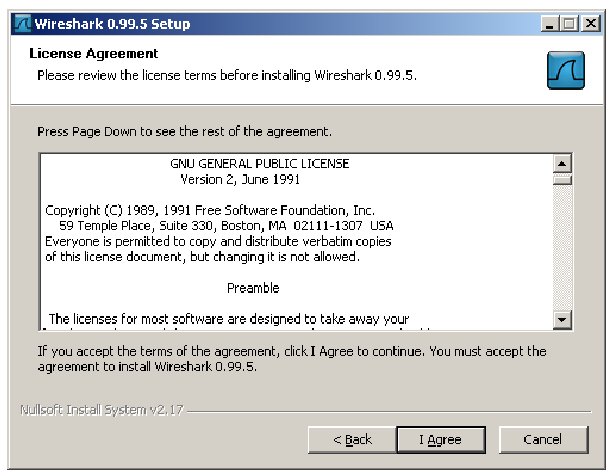The height and width of the screenshot is (476, 614).
Task: Close the setup window
Action: (x=591, y=23)
